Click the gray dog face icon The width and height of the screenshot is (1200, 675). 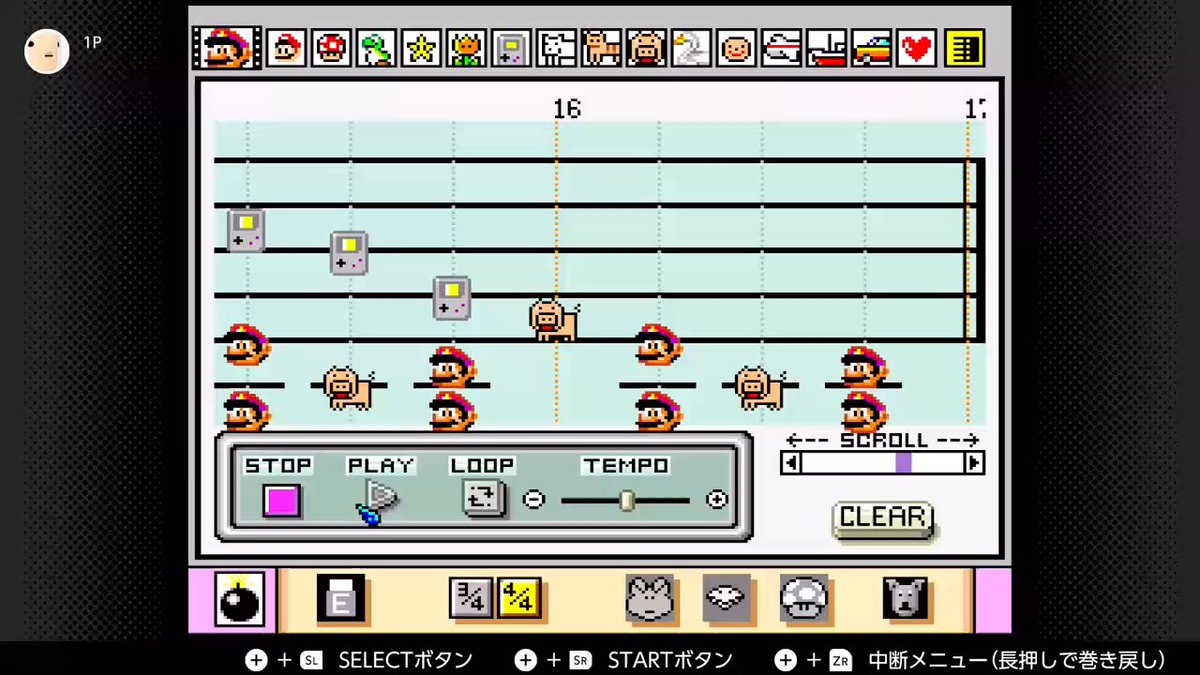[907, 598]
